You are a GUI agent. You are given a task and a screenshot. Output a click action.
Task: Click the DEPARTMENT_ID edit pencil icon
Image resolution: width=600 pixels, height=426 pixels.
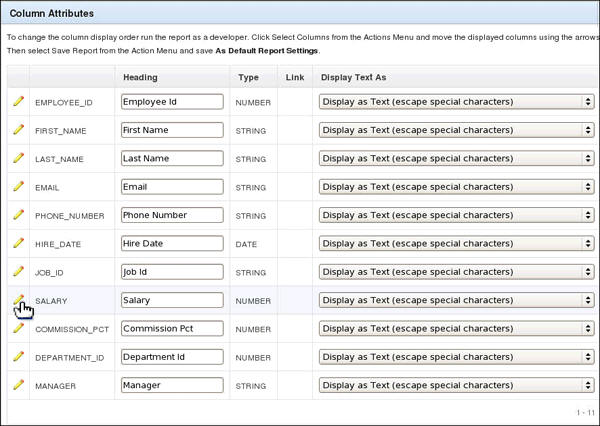[17, 356]
